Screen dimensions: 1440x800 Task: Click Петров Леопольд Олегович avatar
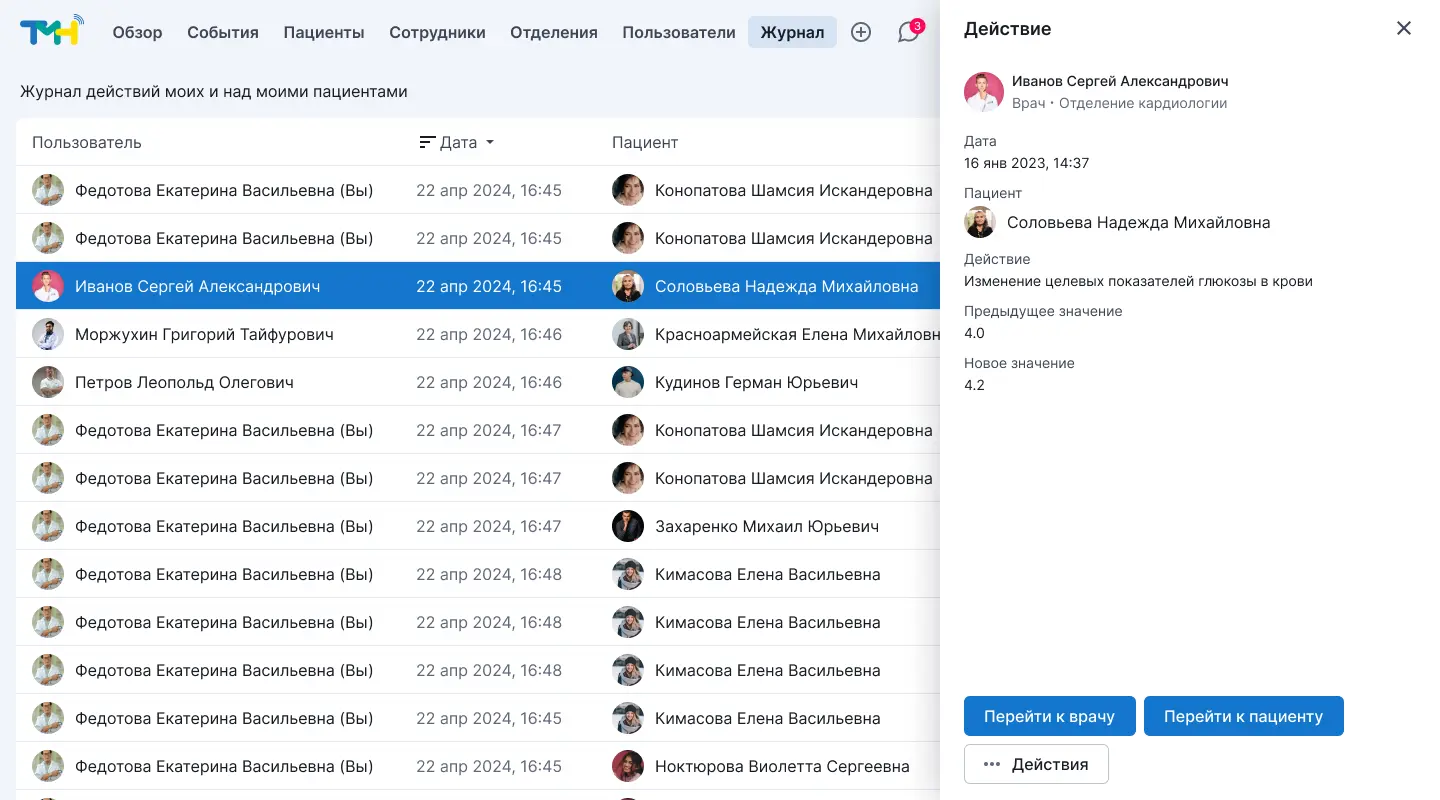[x=48, y=382]
